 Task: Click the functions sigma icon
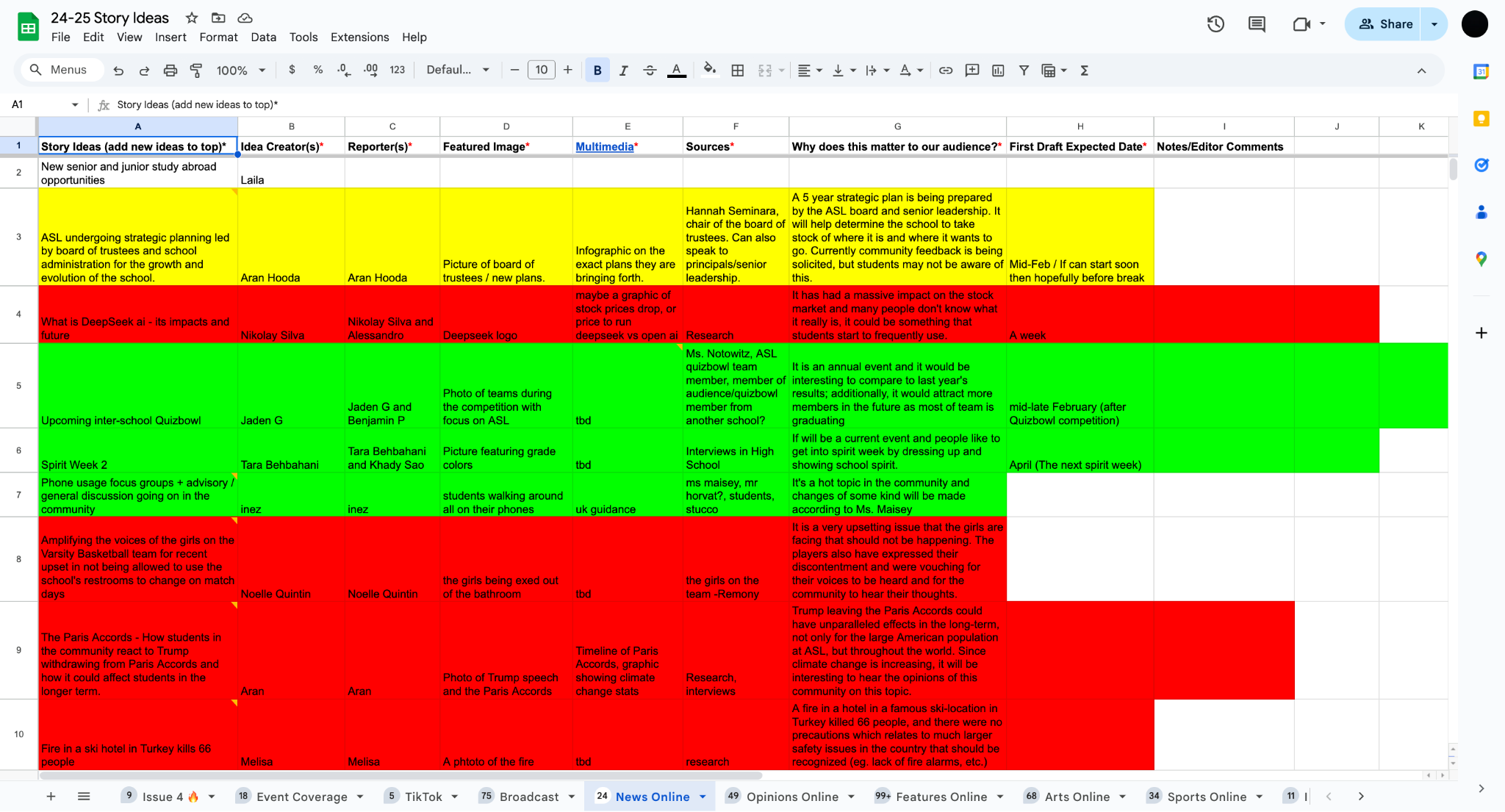point(1084,71)
